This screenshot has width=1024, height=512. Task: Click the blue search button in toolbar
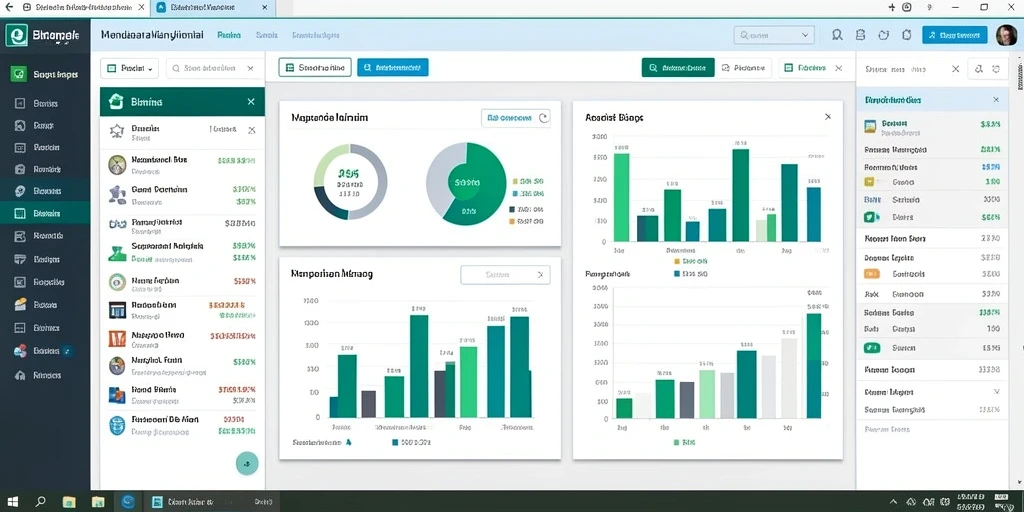pos(392,67)
